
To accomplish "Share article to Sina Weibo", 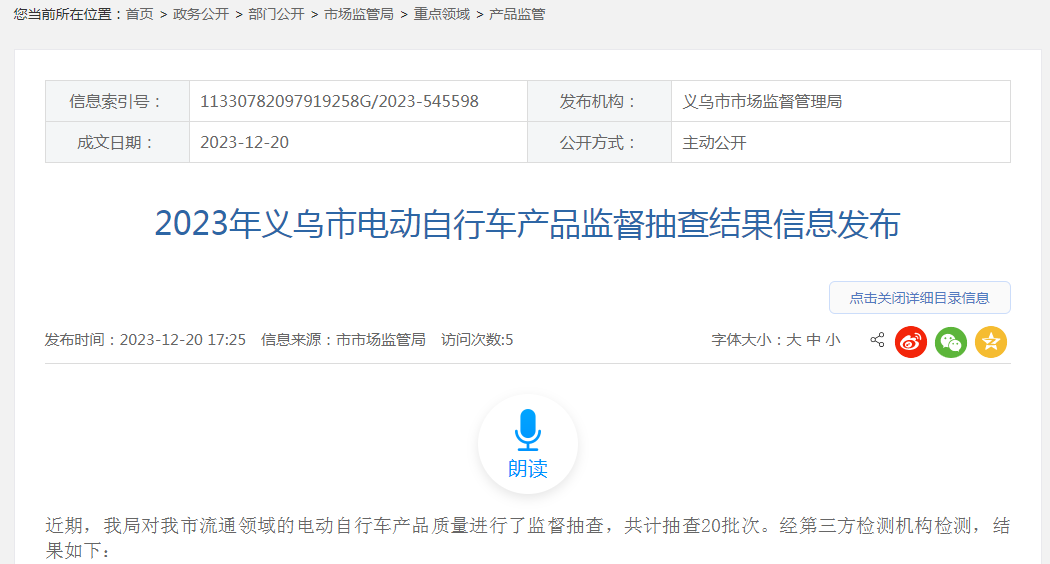I will [911, 342].
